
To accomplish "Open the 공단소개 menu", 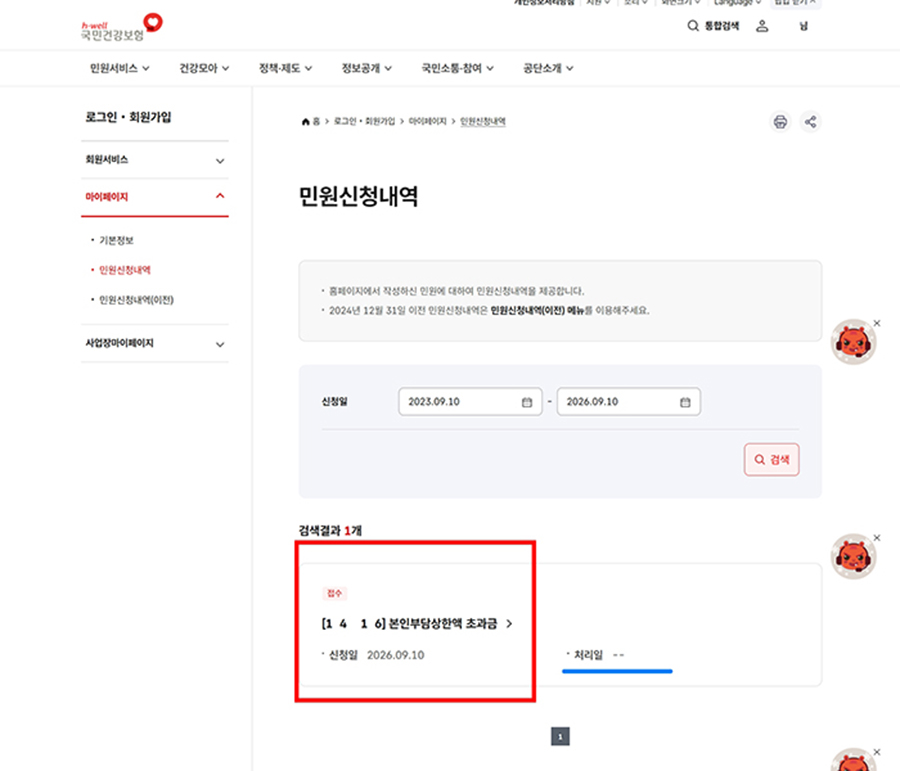I will [548, 68].
